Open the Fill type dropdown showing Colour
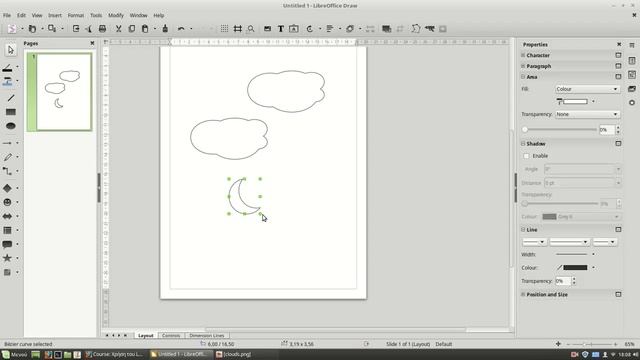The image size is (640, 360). pyautogui.click(x=587, y=89)
